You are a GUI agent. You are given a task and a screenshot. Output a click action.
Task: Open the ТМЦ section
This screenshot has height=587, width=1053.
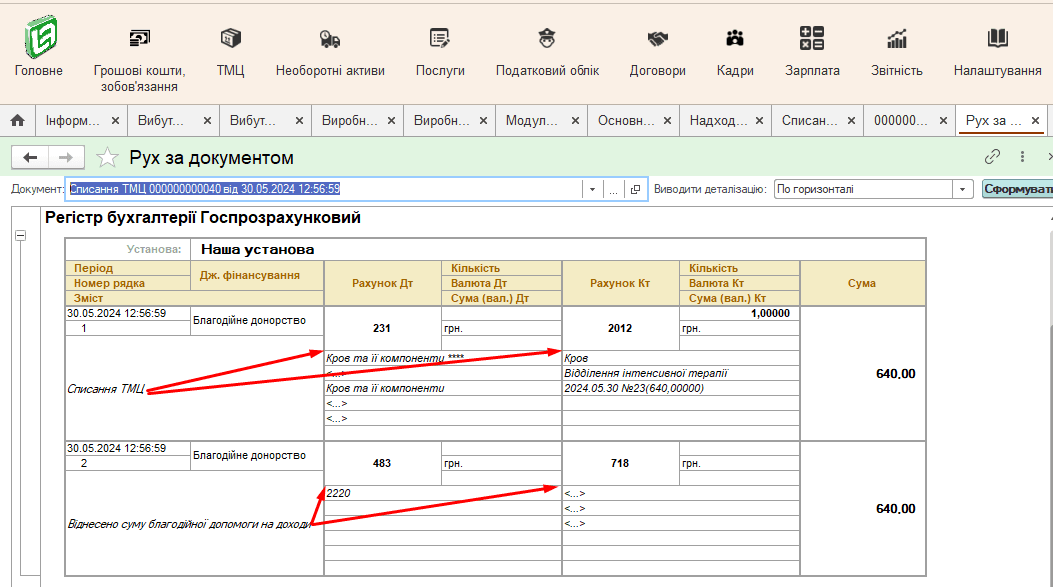[x=230, y=39]
